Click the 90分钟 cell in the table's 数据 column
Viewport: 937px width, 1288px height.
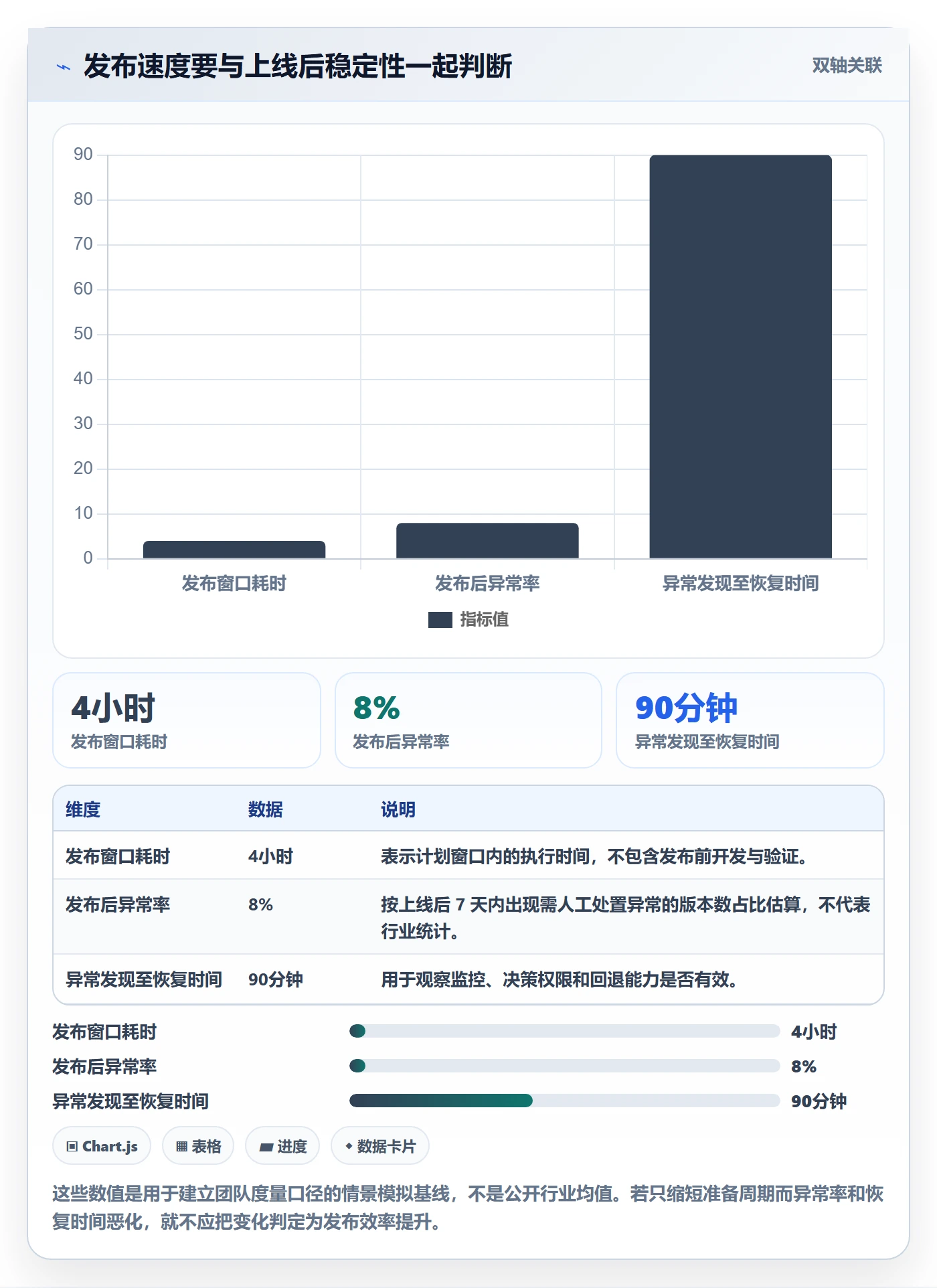(x=276, y=980)
